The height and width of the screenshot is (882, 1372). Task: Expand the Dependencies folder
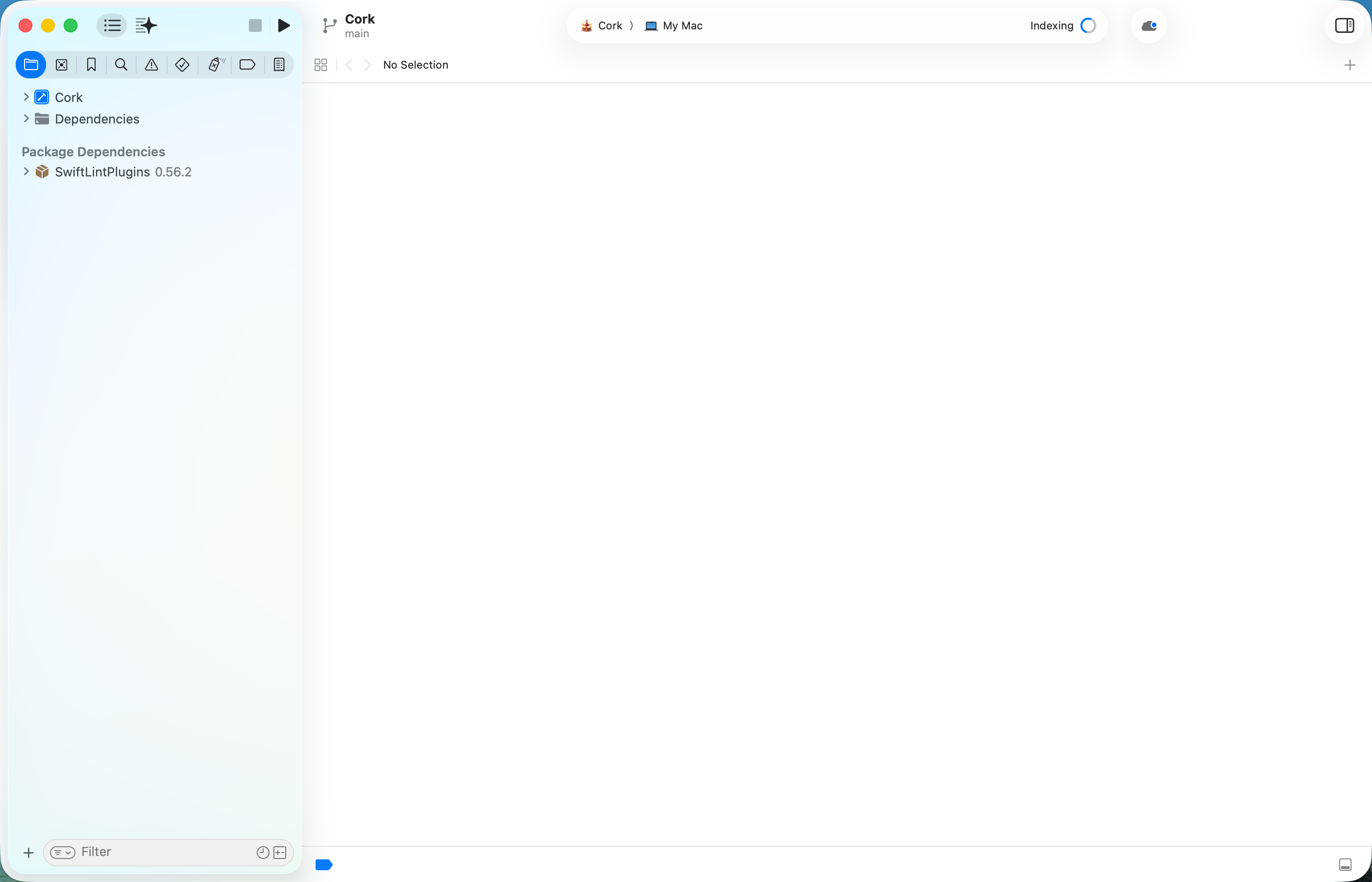click(x=26, y=119)
